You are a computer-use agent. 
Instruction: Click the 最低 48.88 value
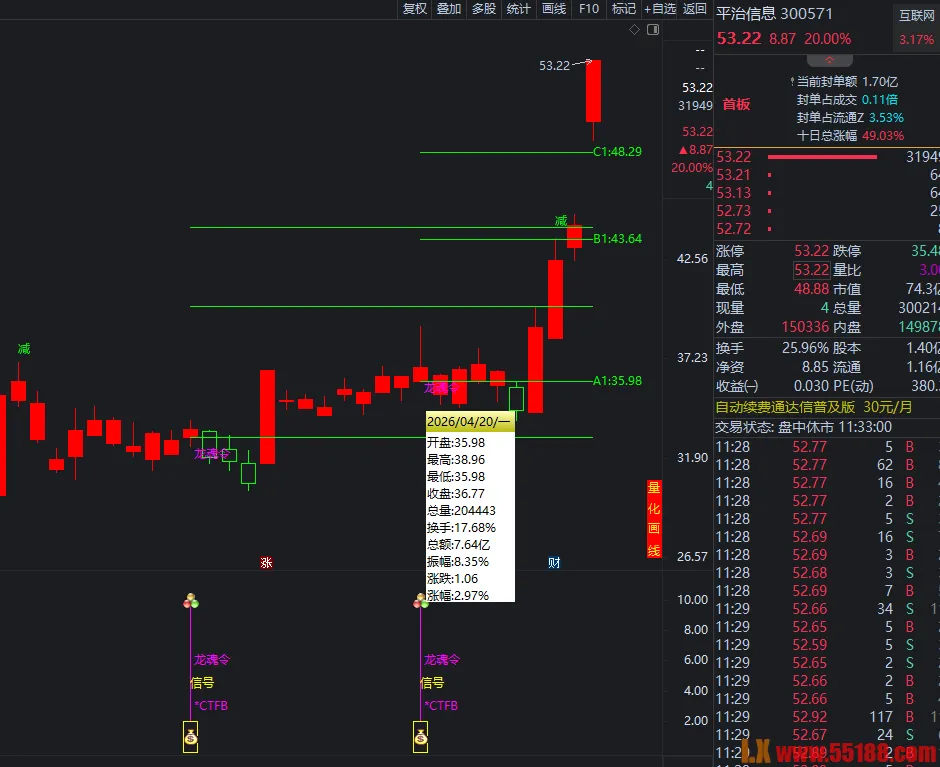click(x=812, y=289)
